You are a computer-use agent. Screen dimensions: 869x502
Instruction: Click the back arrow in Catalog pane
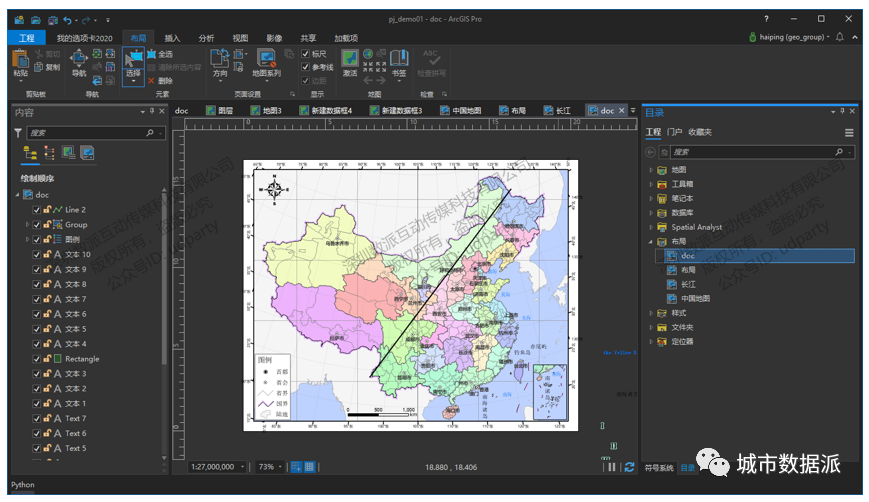pyautogui.click(x=651, y=152)
